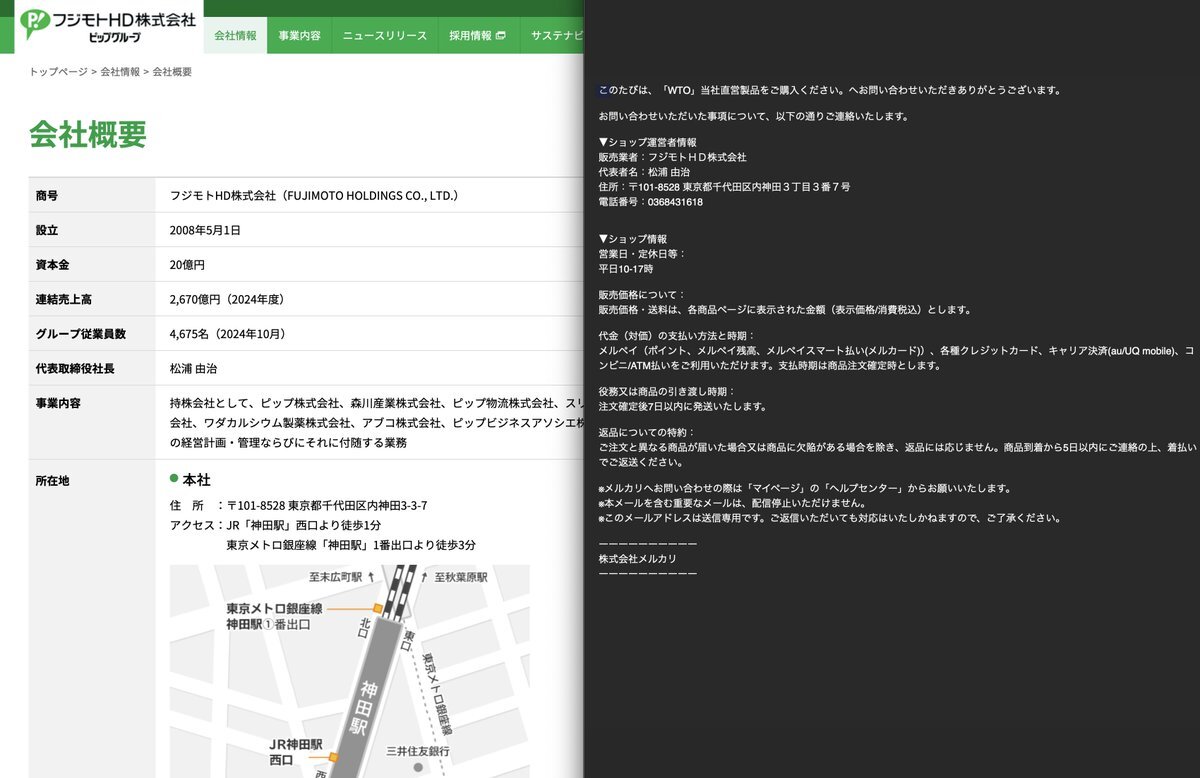Image resolution: width=1200 pixels, height=778 pixels.
Task: Click the 本社 subheading
Action: coord(197,480)
